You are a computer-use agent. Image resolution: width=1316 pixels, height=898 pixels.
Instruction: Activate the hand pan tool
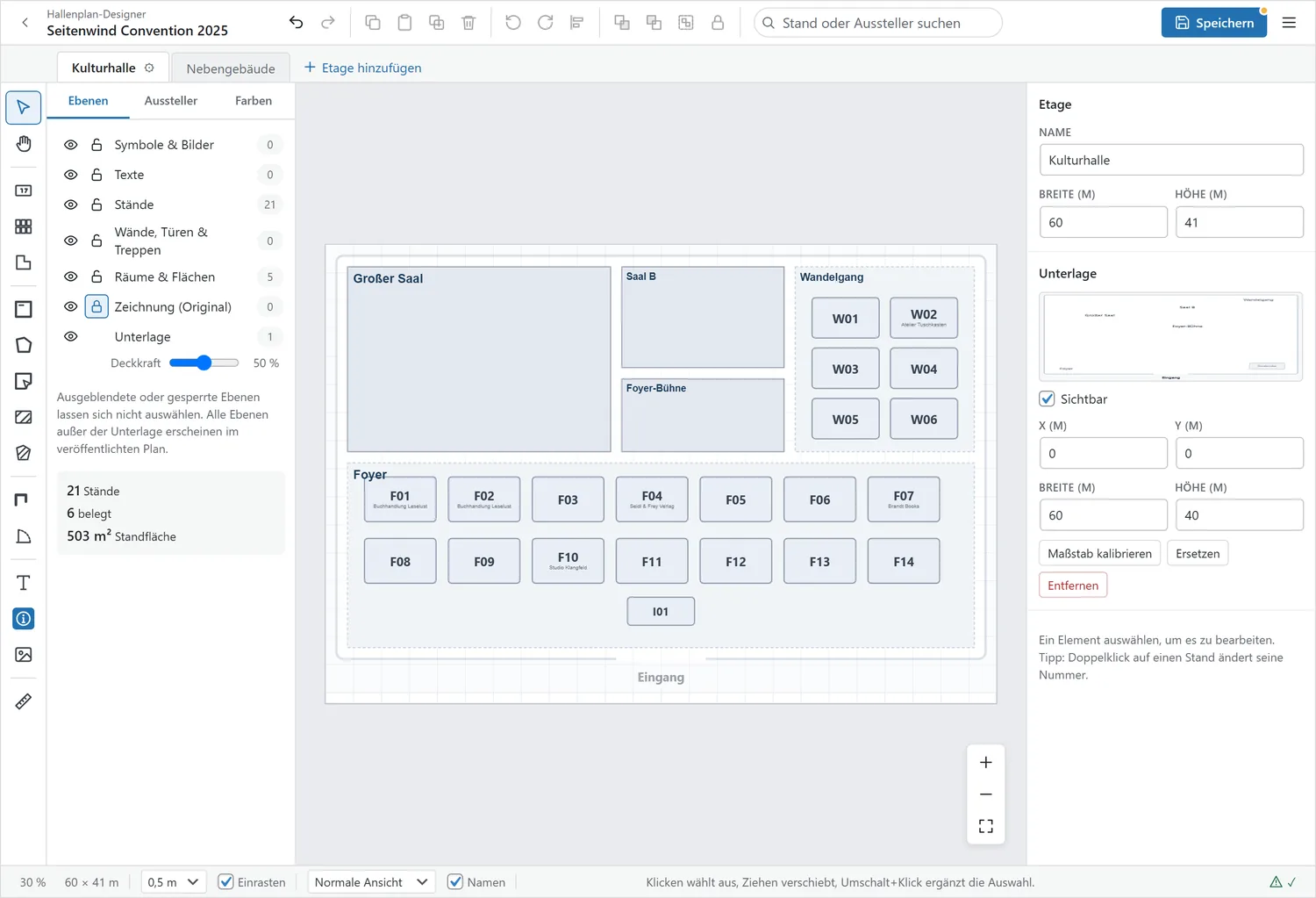click(x=24, y=144)
